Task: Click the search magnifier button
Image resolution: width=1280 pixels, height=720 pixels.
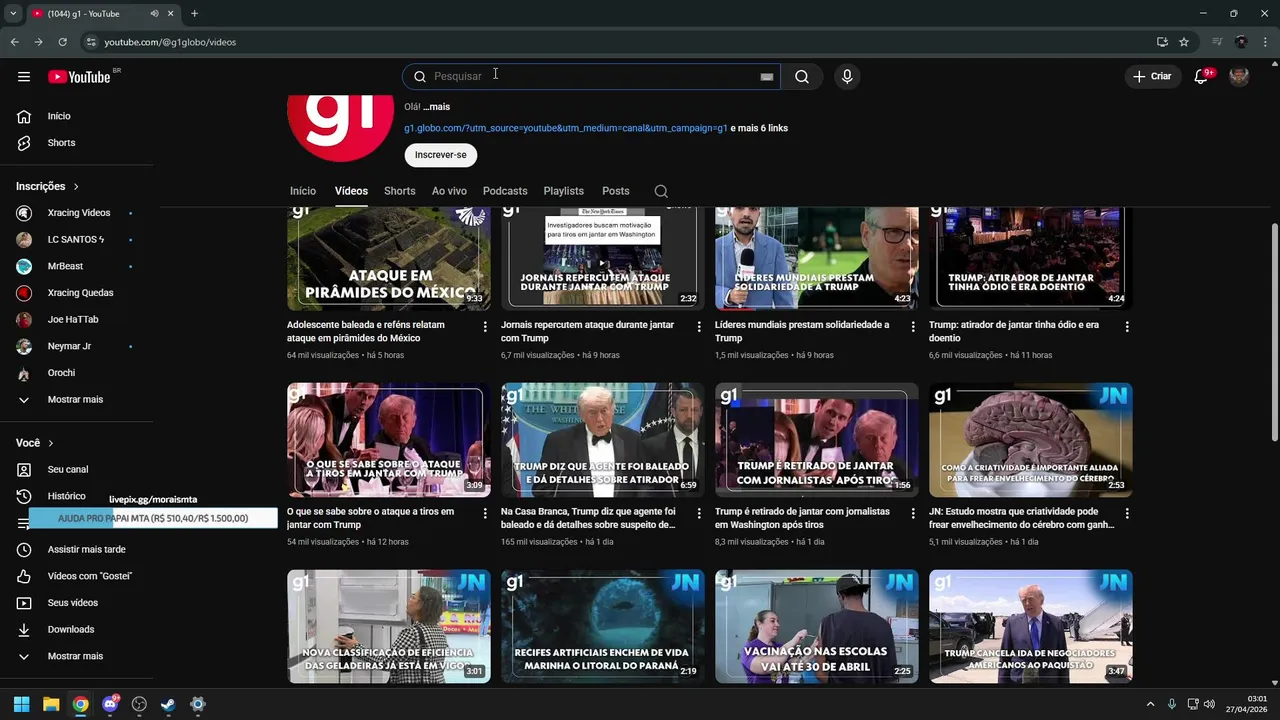Action: 802,77
